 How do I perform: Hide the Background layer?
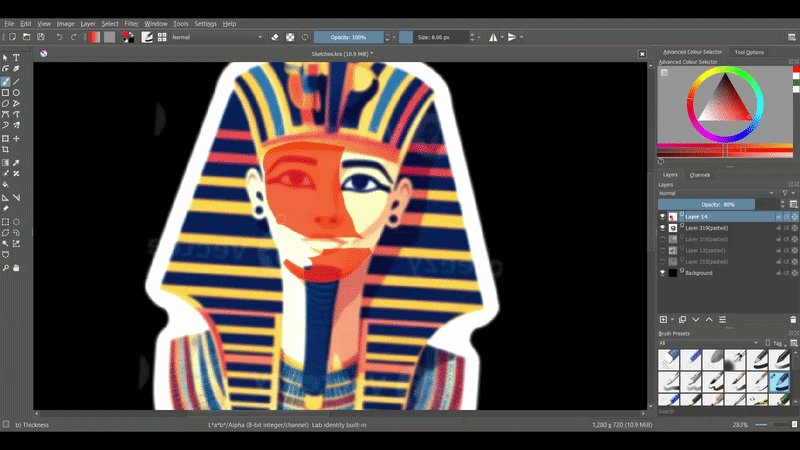pyautogui.click(x=662, y=273)
